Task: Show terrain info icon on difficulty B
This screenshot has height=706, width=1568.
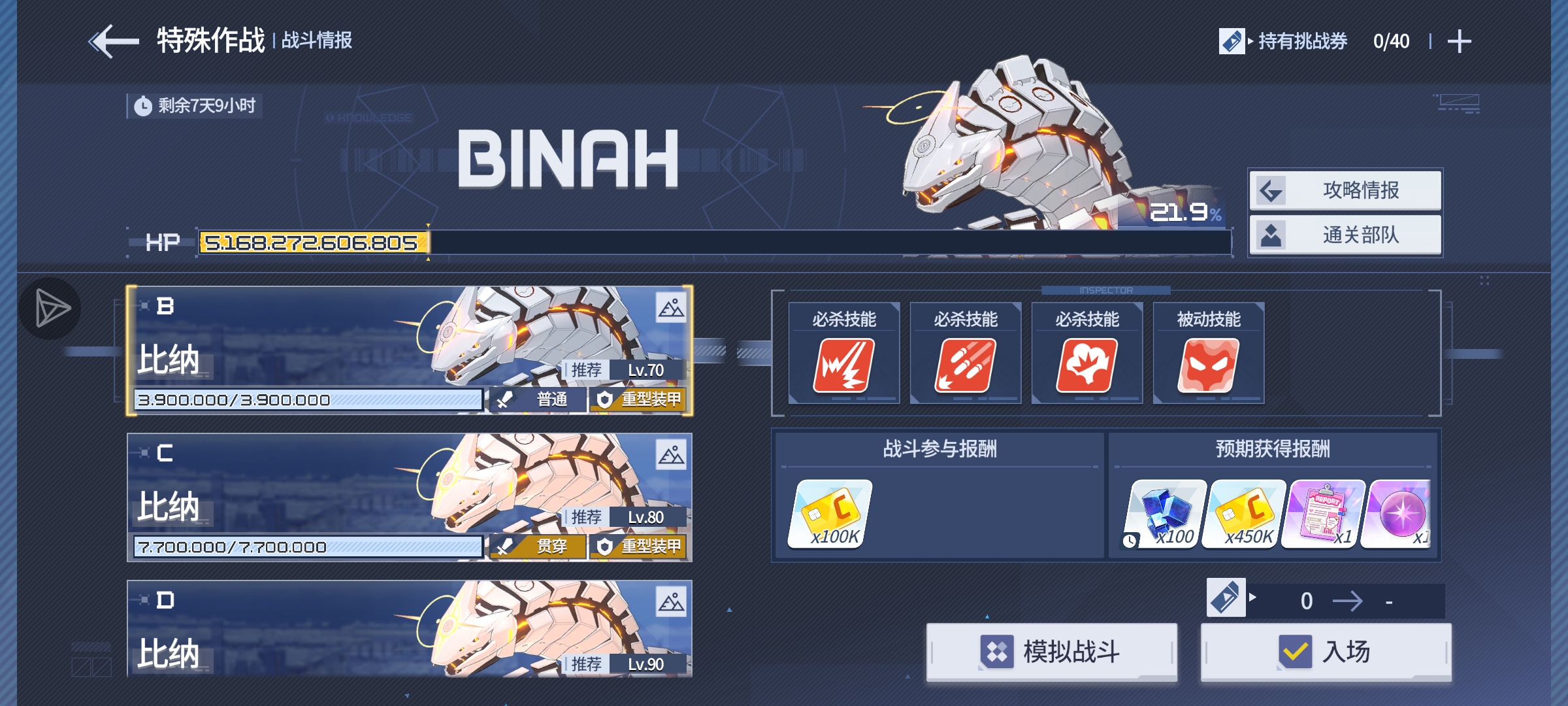Action: (x=671, y=308)
